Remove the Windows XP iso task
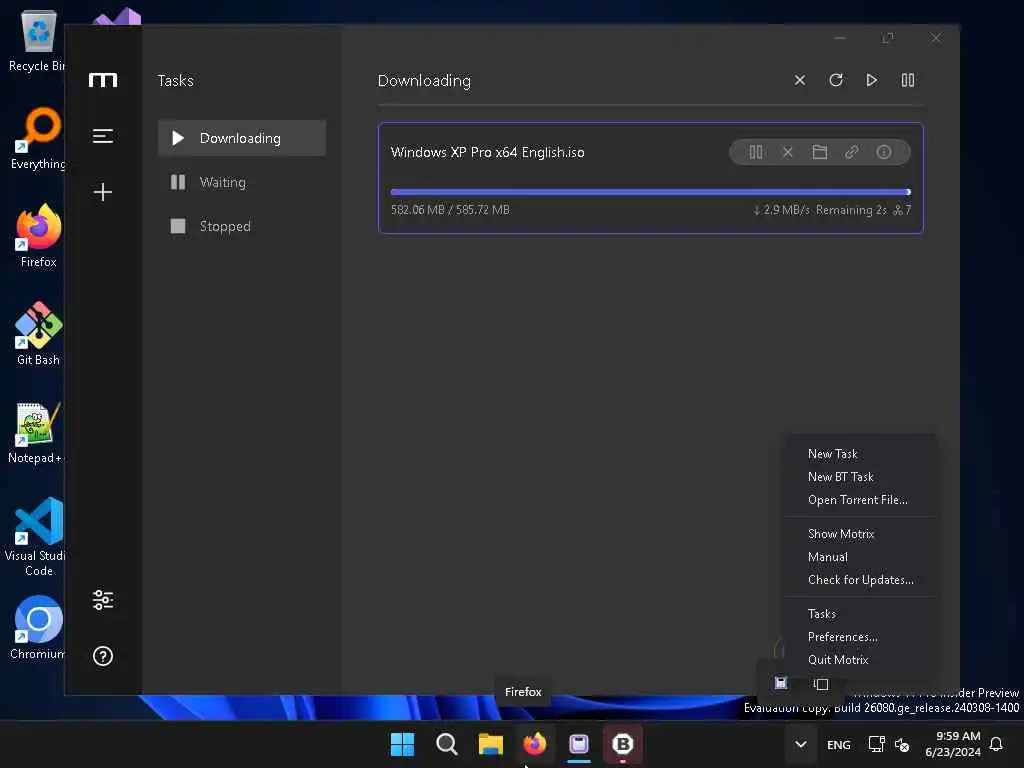Viewport: 1024px width, 768px height. [x=788, y=152]
